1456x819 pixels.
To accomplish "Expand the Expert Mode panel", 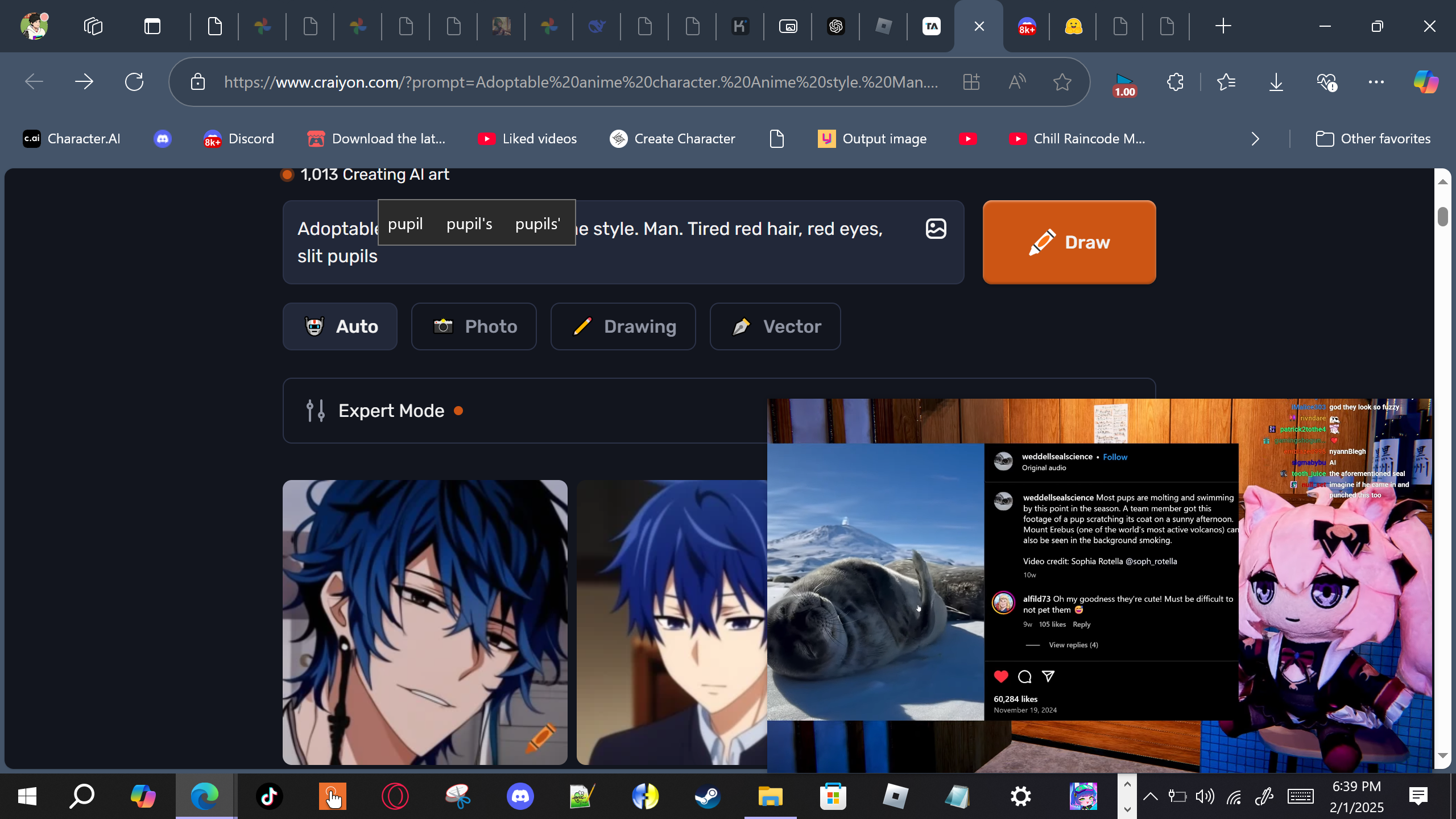I will pos(391,411).
